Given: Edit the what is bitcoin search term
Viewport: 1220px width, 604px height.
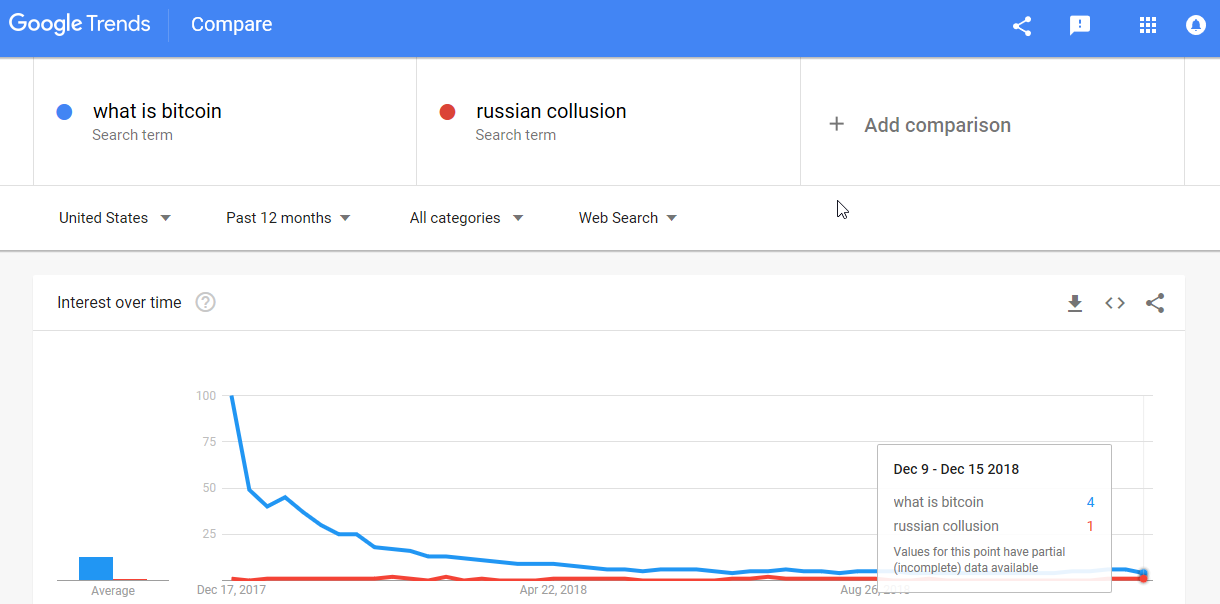Looking at the screenshot, I should coord(157,111).
